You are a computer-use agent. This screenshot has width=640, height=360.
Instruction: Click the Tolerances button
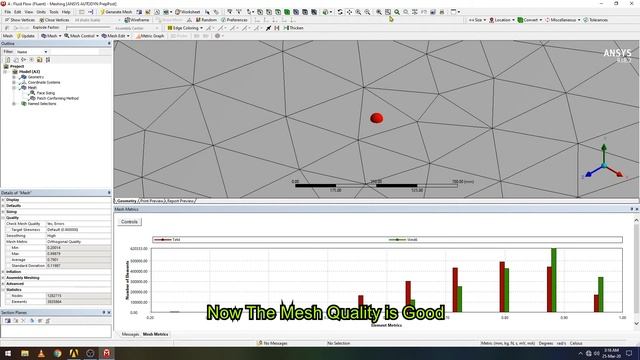pos(596,20)
